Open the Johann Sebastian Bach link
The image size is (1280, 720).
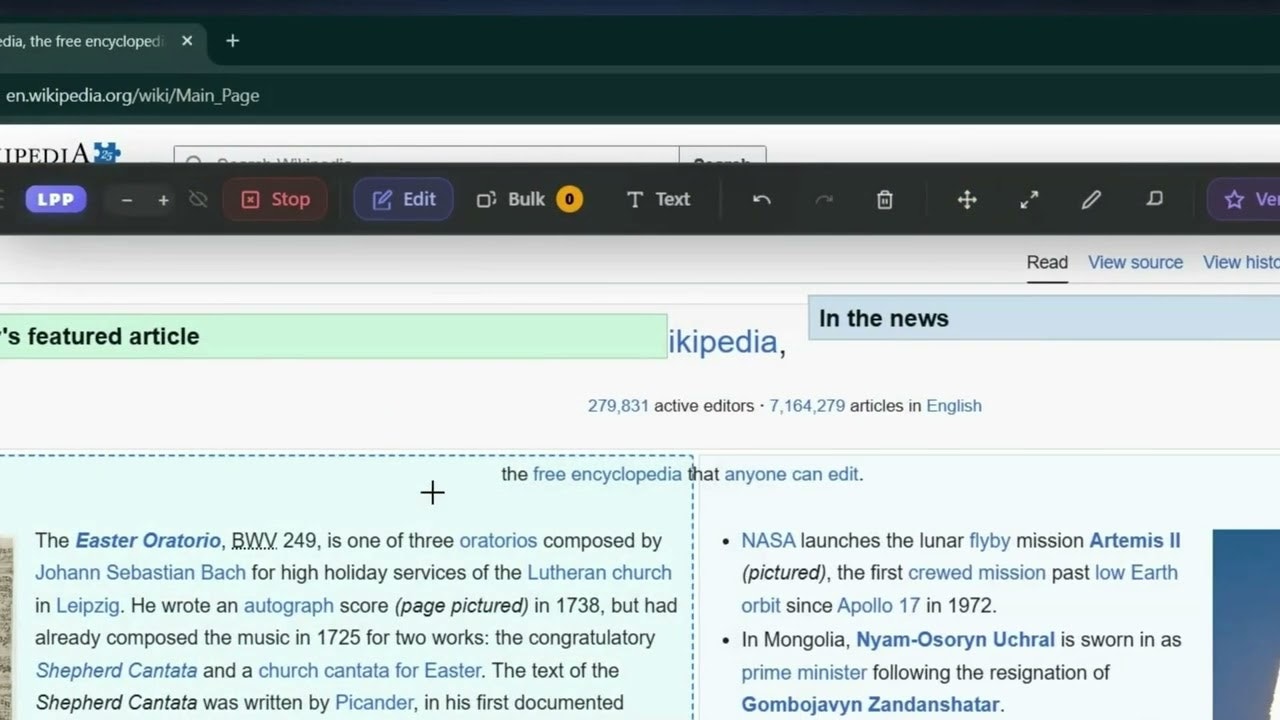pos(140,573)
